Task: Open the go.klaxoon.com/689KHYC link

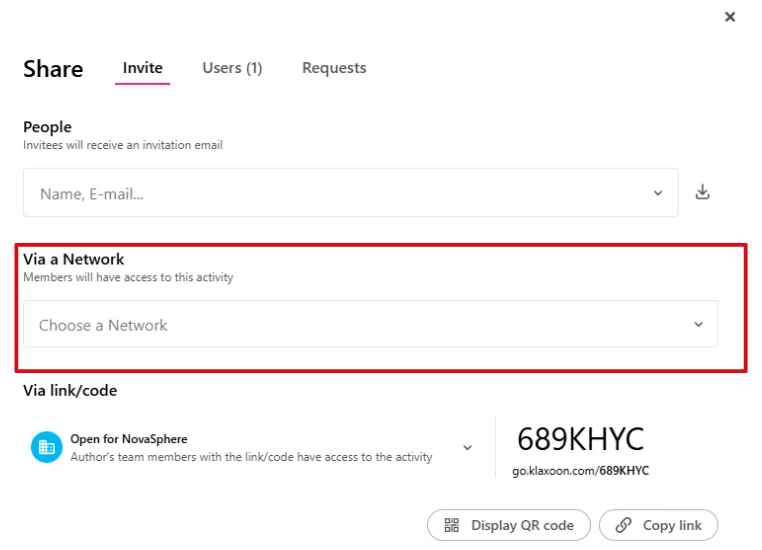Action: point(580,470)
